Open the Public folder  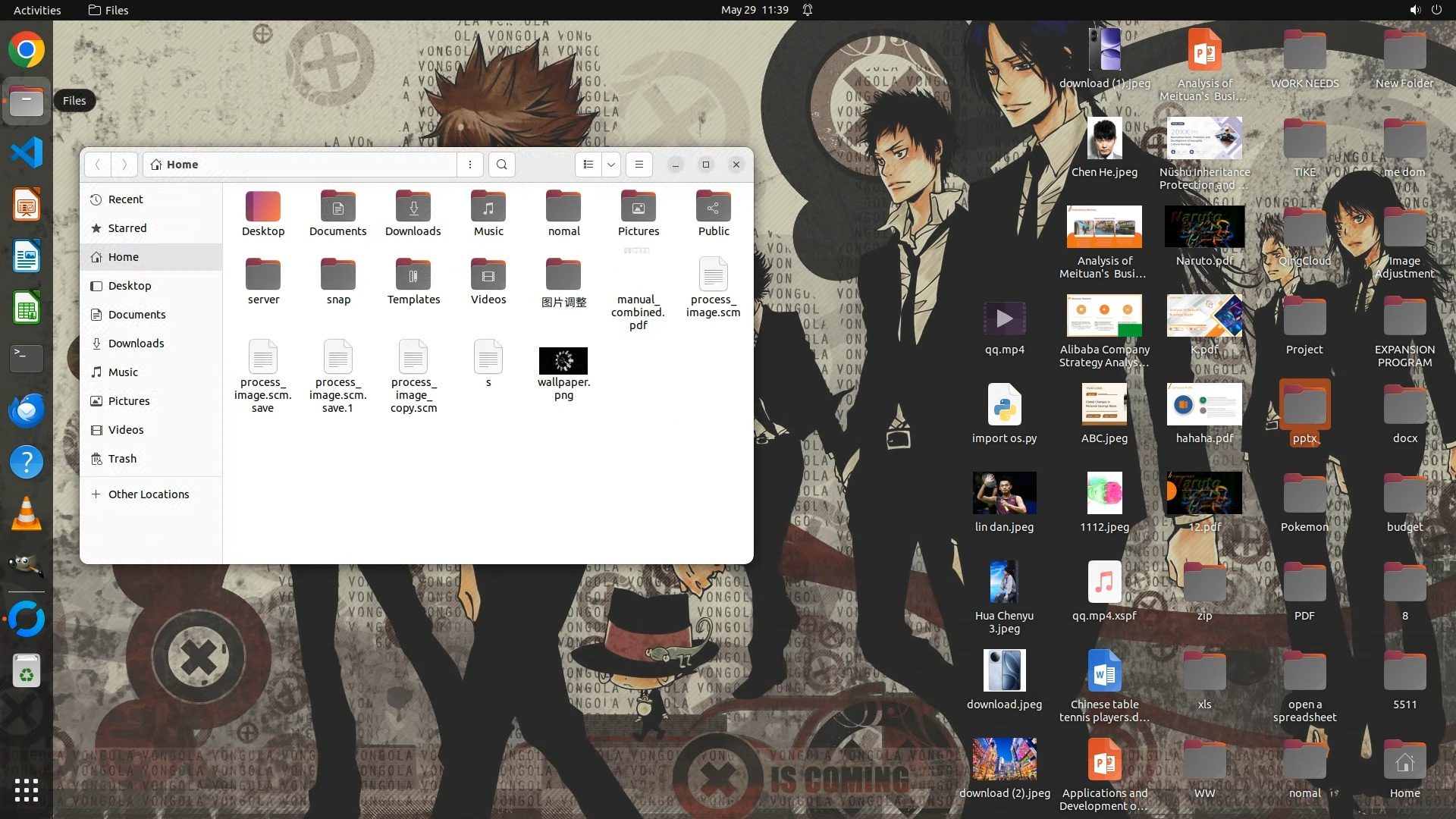coord(714,213)
